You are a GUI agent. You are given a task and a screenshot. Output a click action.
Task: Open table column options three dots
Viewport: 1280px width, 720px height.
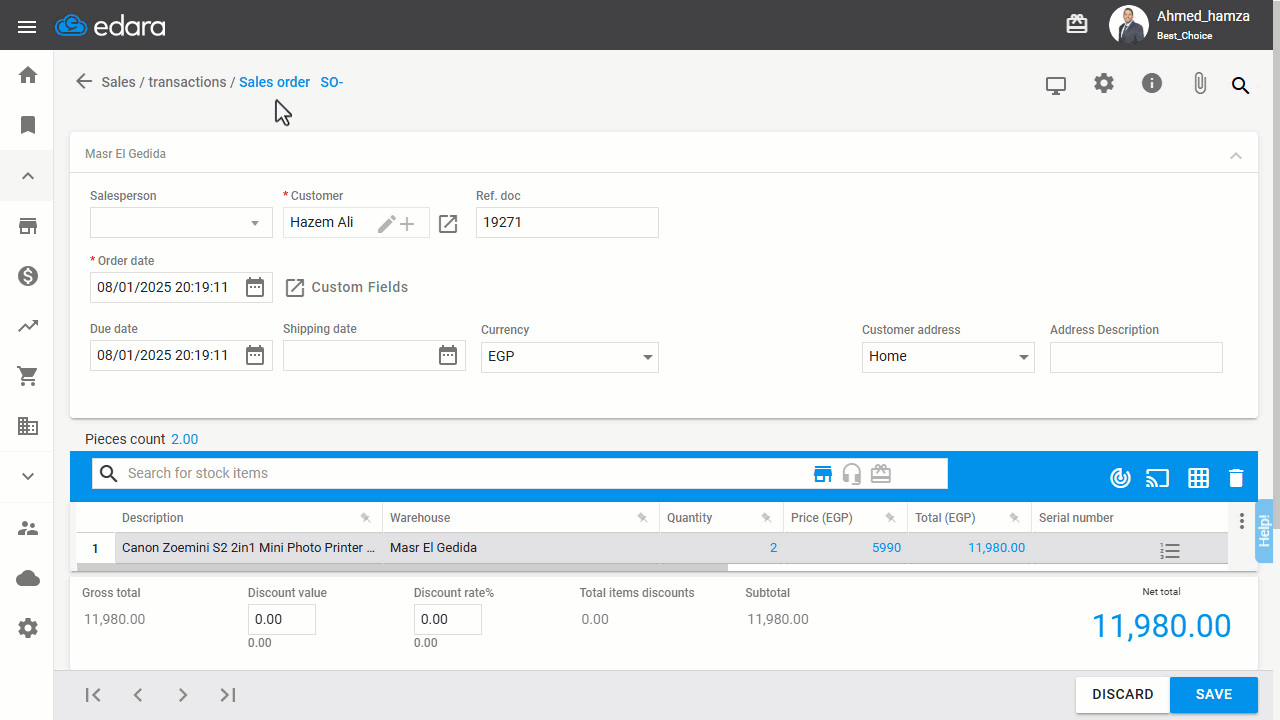1242,521
